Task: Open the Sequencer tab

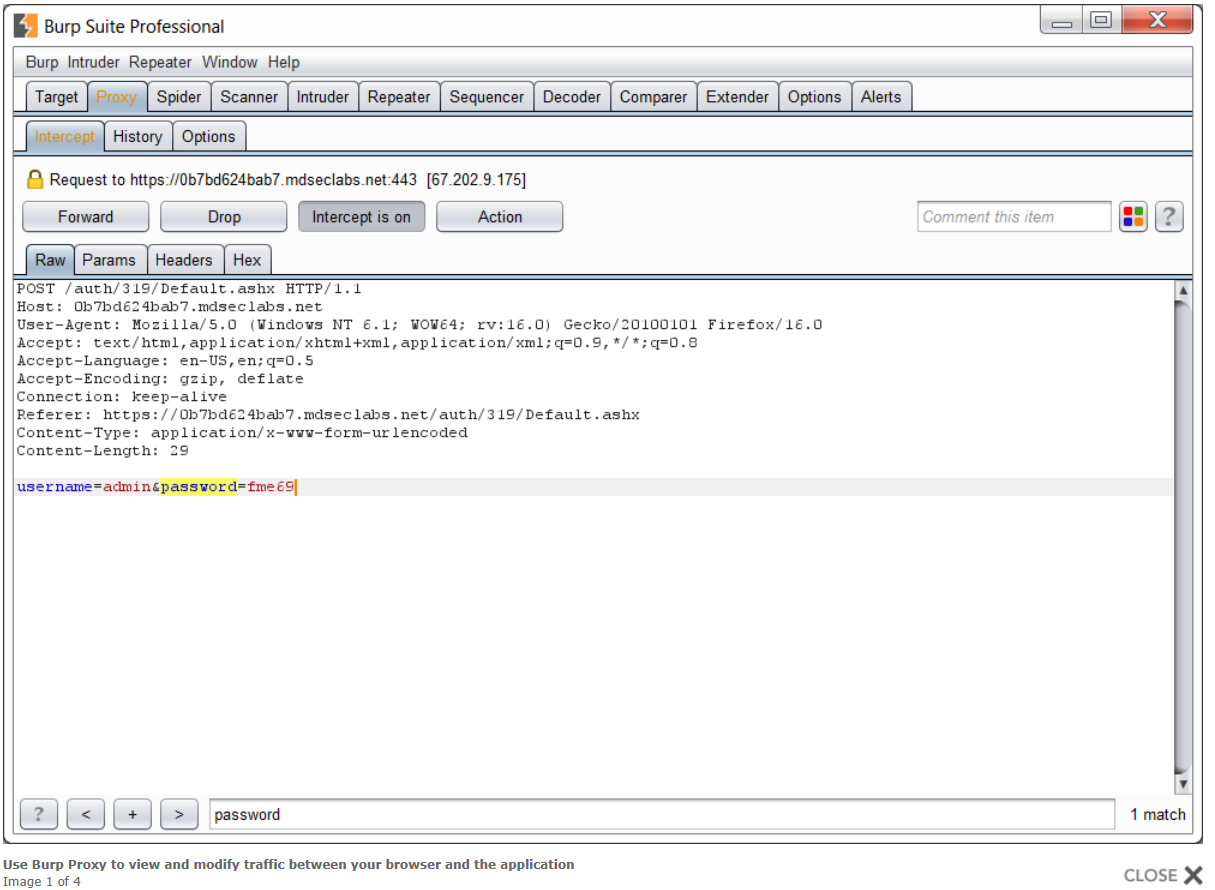Action: point(487,97)
